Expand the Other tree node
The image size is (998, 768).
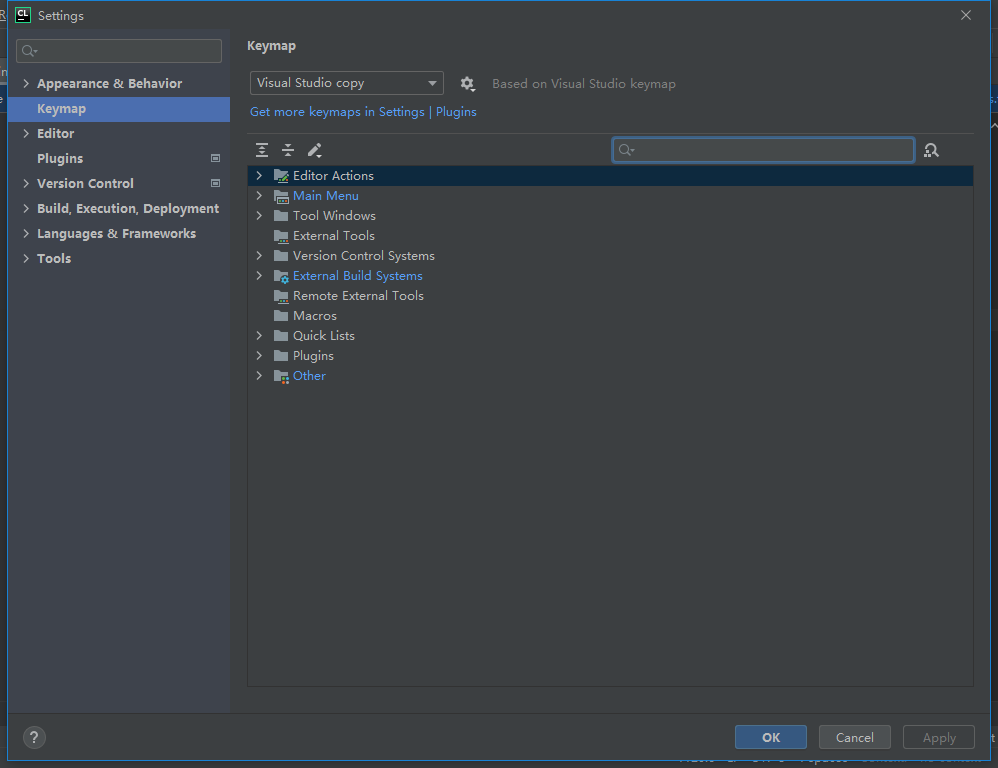coord(259,376)
